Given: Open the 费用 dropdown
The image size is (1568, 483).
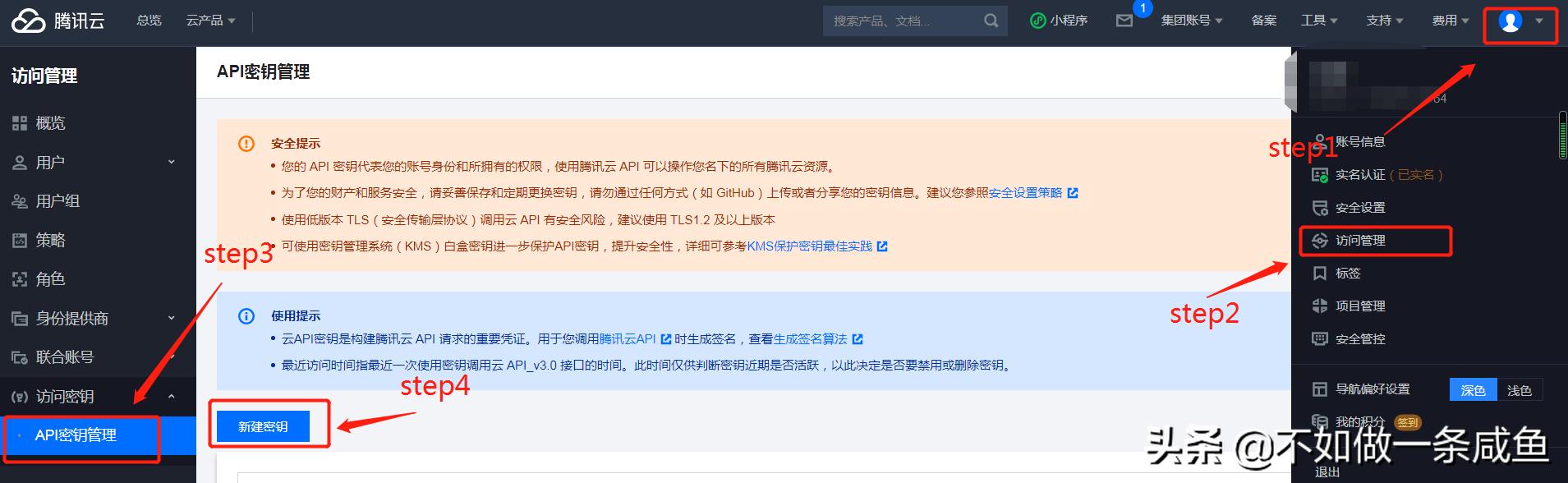Looking at the screenshot, I should coord(1451,21).
